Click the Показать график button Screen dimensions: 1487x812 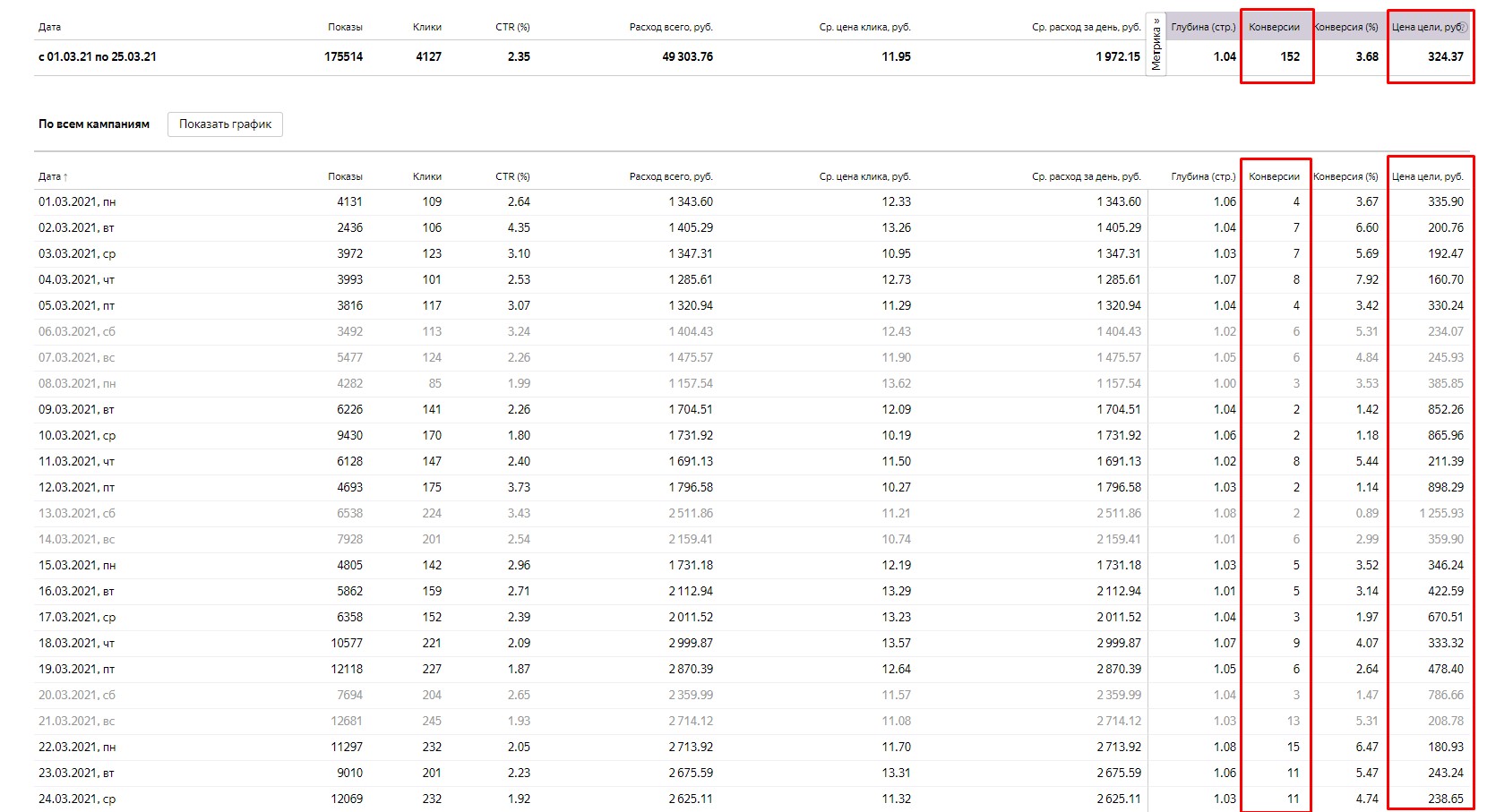225,124
